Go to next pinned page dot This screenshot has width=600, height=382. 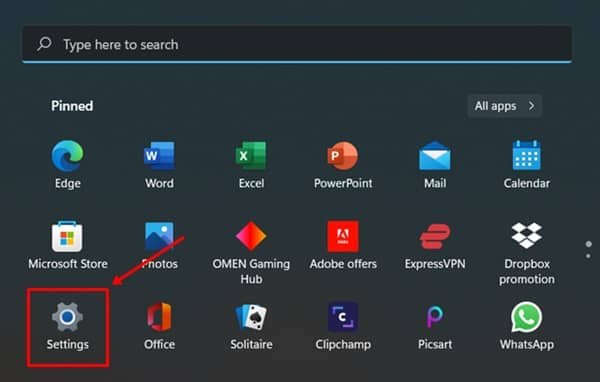pyautogui.click(x=588, y=256)
